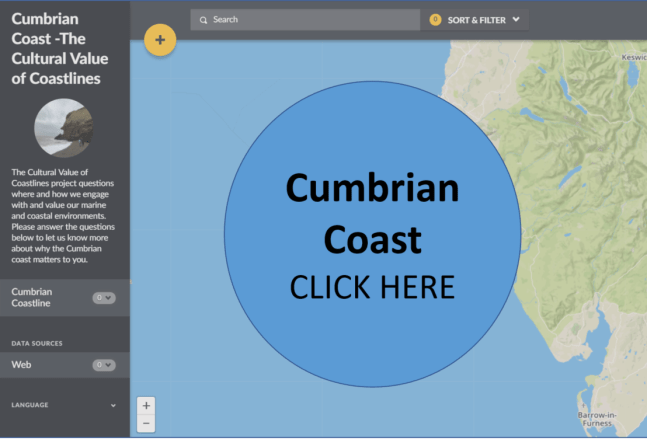Viewport: 647px width, 439px height.
Task: Click the Cumbrian Coast CLICK HERE circle
Action: pos(372,236)
